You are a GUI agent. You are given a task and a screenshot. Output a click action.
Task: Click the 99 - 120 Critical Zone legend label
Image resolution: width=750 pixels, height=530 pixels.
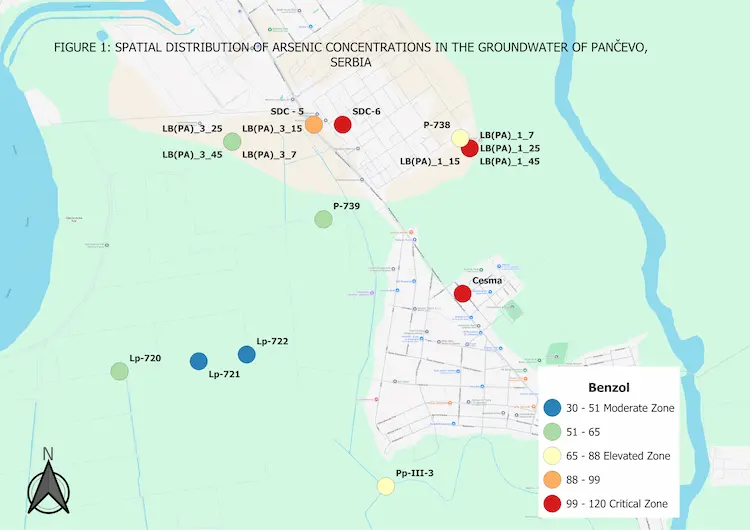(618, 504)
